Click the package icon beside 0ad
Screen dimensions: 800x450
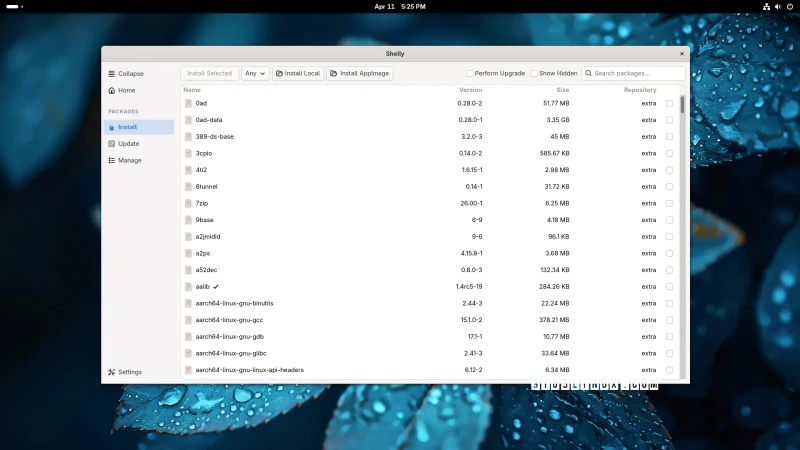188,103
